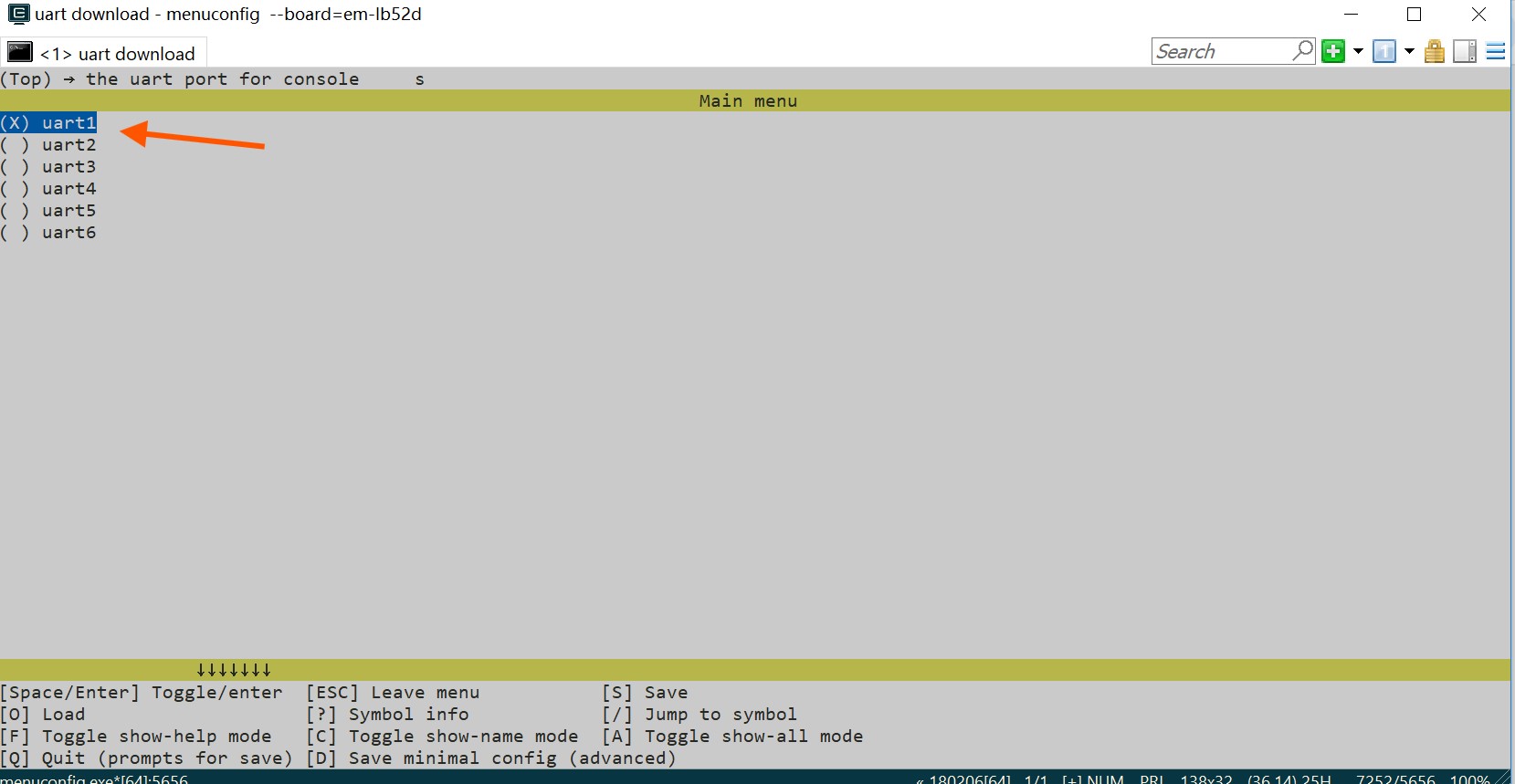Click the 100% zoom indicator in status bar

(1468, 779)
